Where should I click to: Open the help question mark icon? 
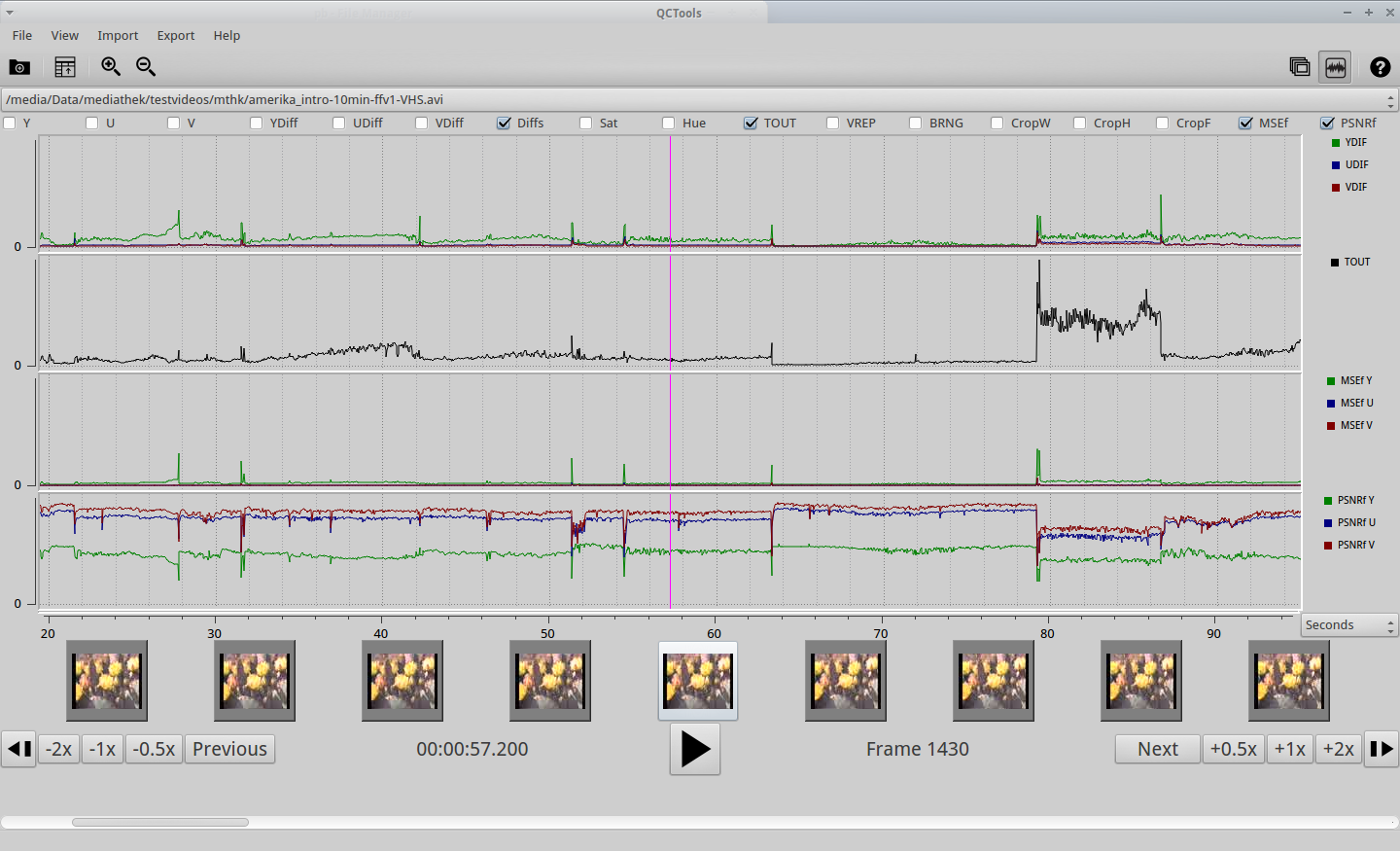coord(1380,67)
